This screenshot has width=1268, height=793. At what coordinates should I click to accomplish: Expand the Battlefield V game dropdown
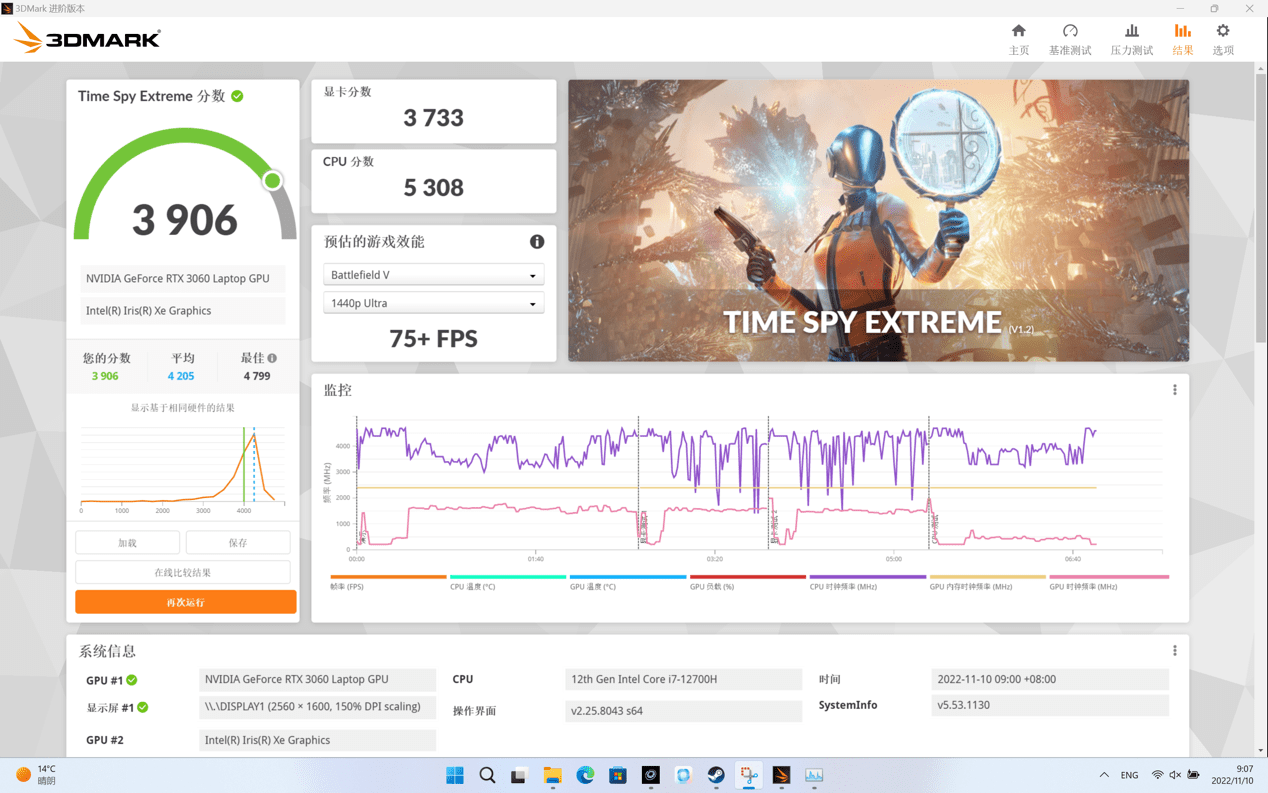coord(434,275)
